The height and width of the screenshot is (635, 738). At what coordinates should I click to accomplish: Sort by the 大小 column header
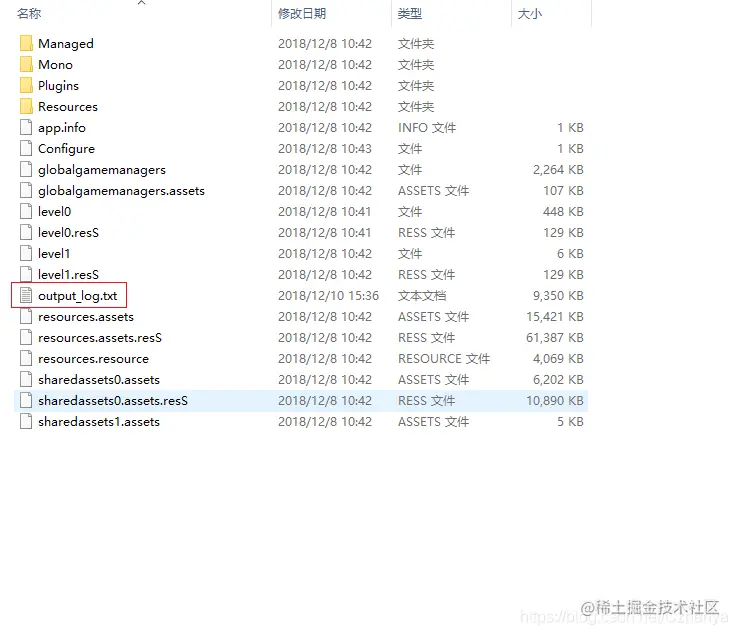(x=529, y=14)
